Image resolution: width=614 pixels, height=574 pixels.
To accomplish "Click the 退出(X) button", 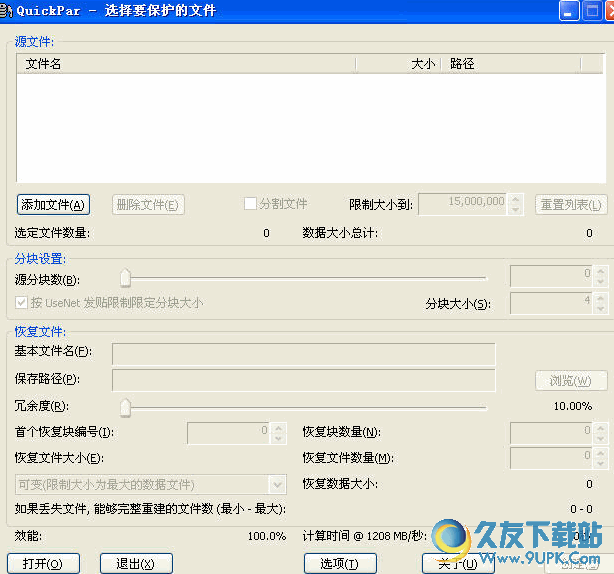I will tap(136, 563).
